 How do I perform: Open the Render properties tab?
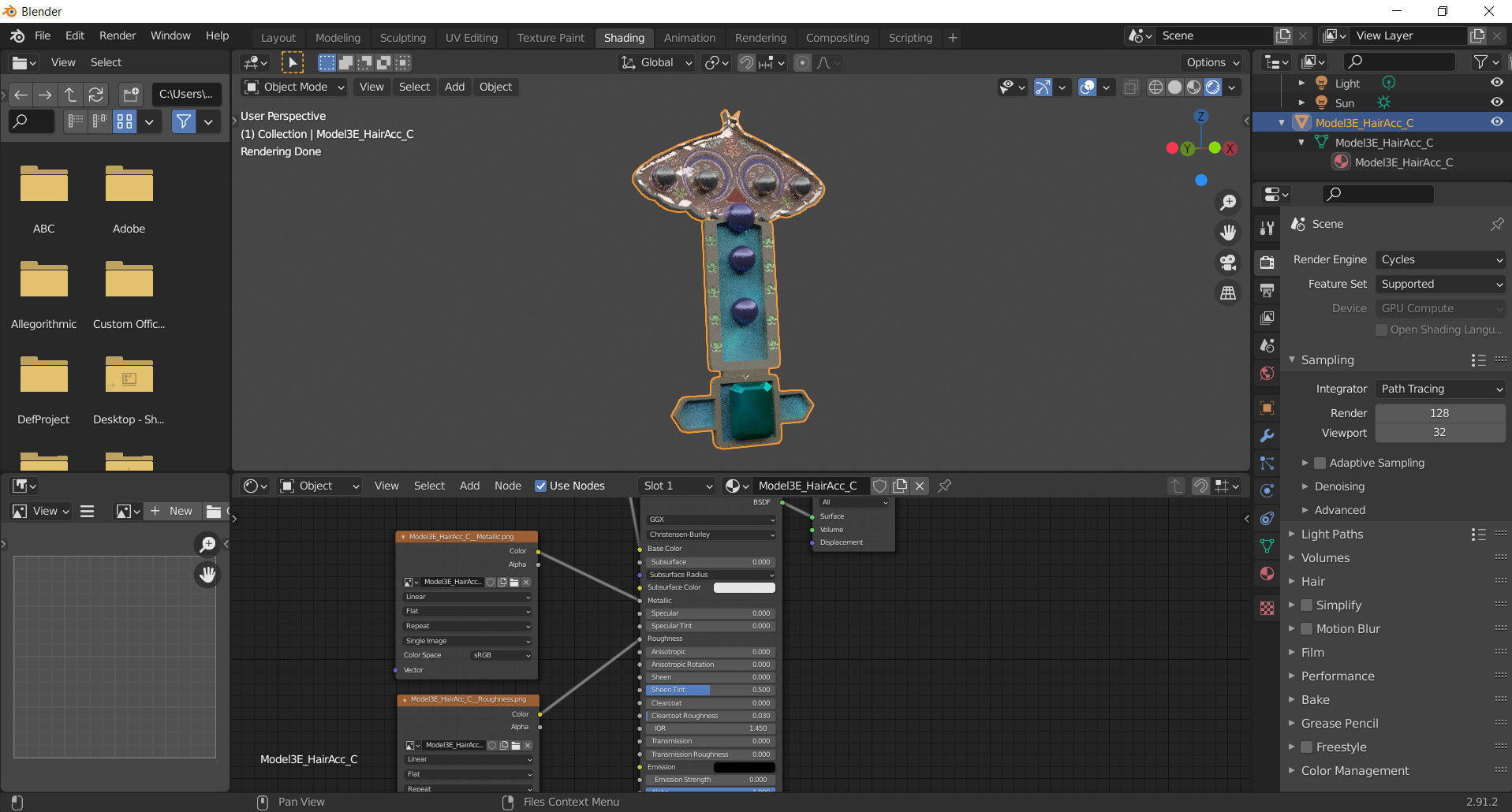(1267, 263)
